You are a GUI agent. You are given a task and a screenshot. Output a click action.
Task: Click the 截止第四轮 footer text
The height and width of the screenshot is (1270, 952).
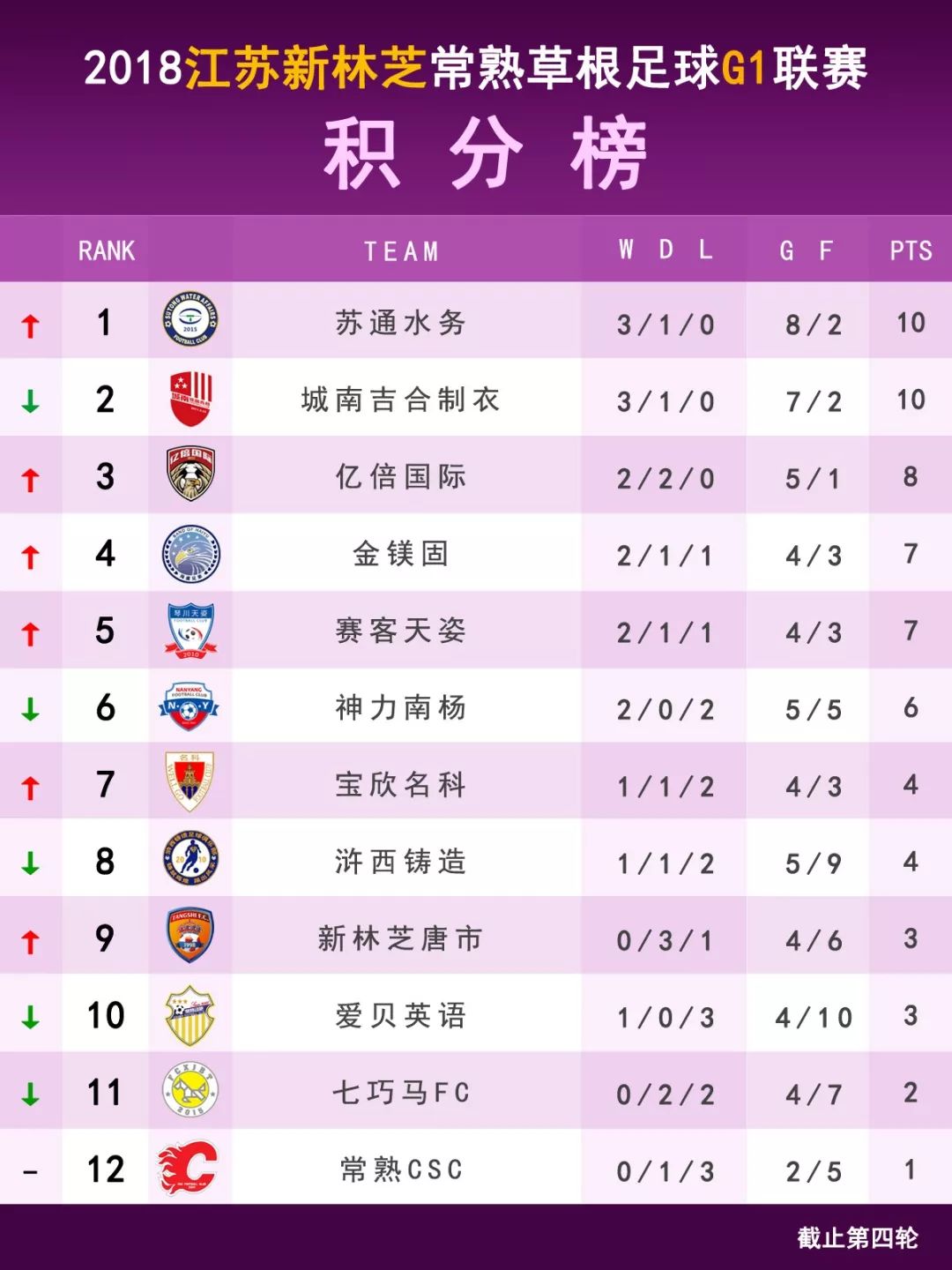pyautogui.click(x=857, y=1238)
